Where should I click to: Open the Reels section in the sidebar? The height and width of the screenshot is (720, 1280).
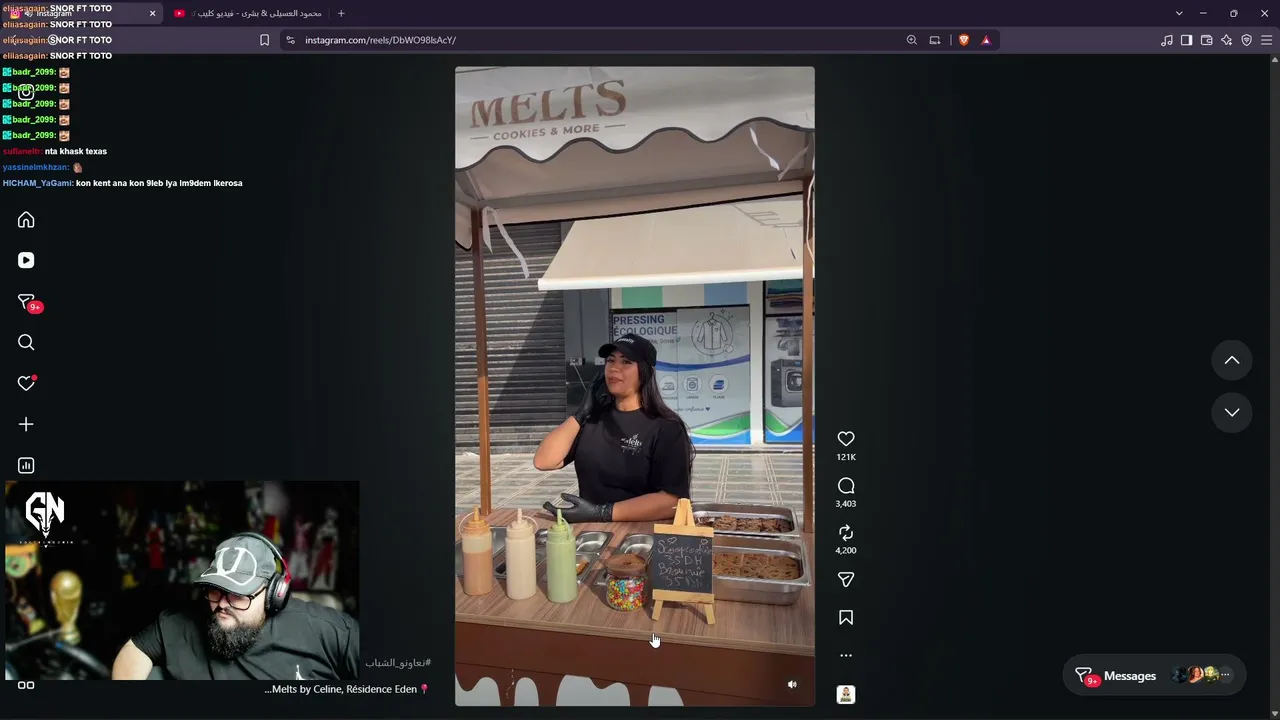pos(26,260)
